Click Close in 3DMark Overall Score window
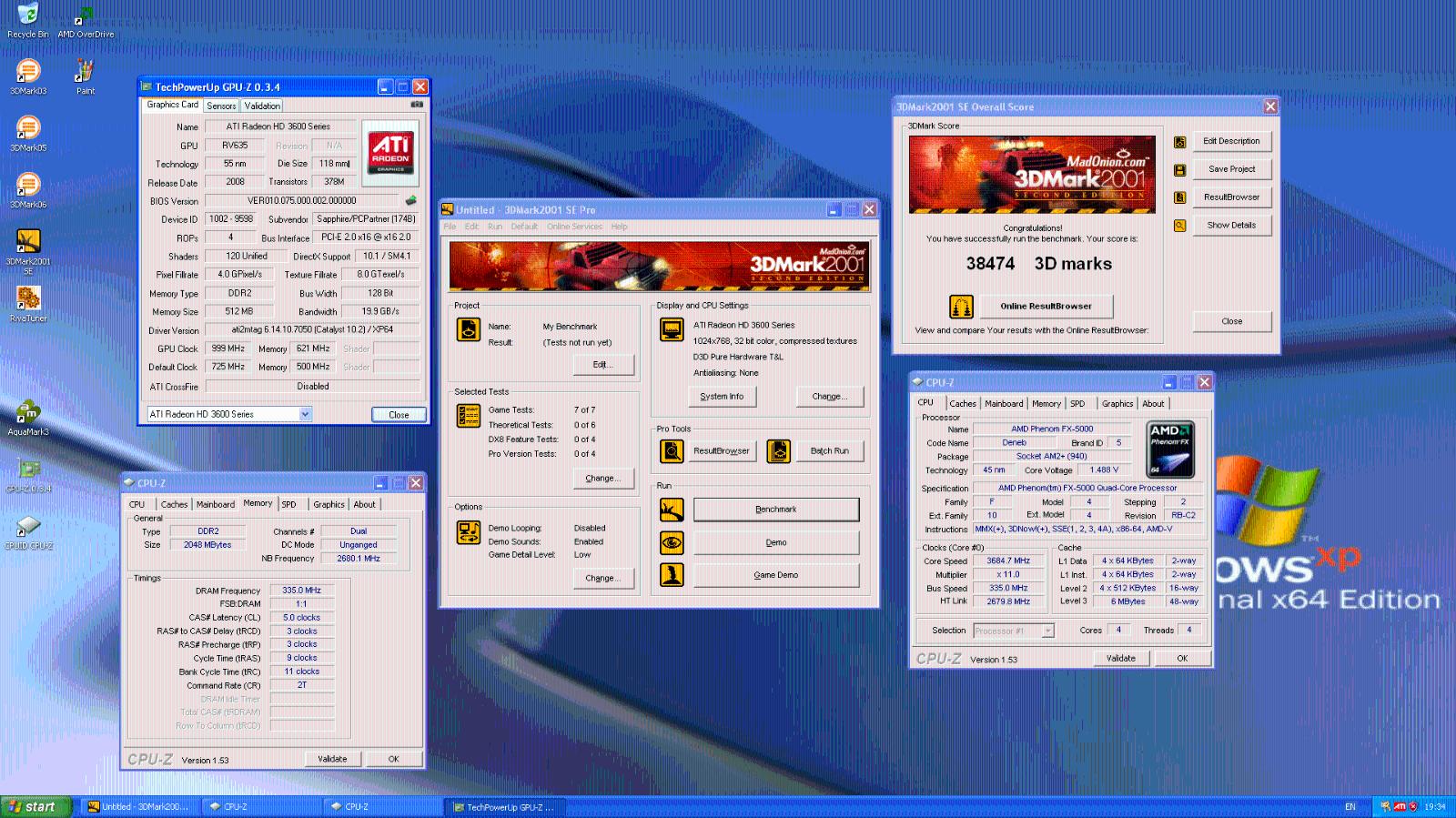 click(1231, 321)
